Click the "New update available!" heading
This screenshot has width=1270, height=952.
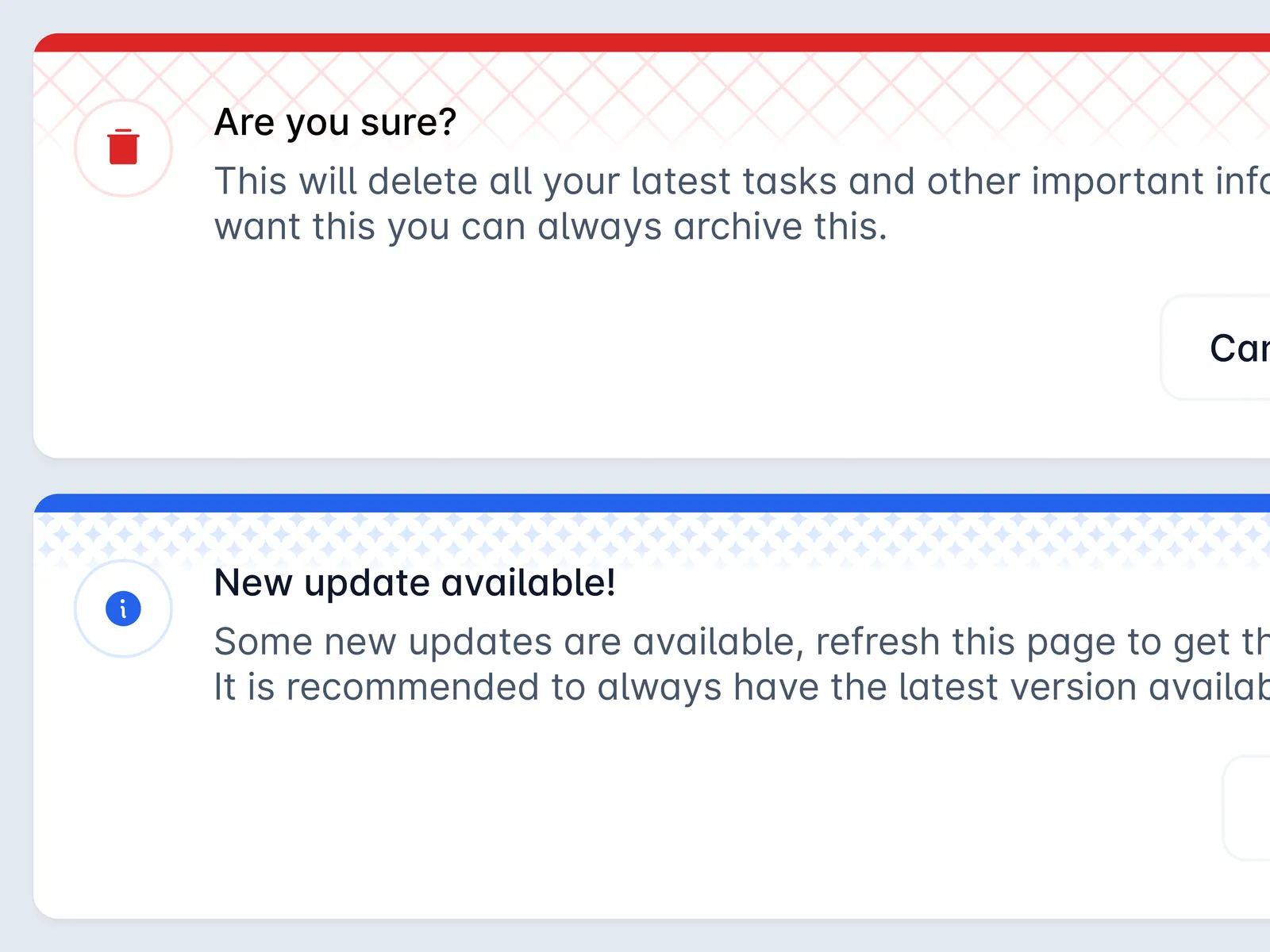tap(414, 583)
